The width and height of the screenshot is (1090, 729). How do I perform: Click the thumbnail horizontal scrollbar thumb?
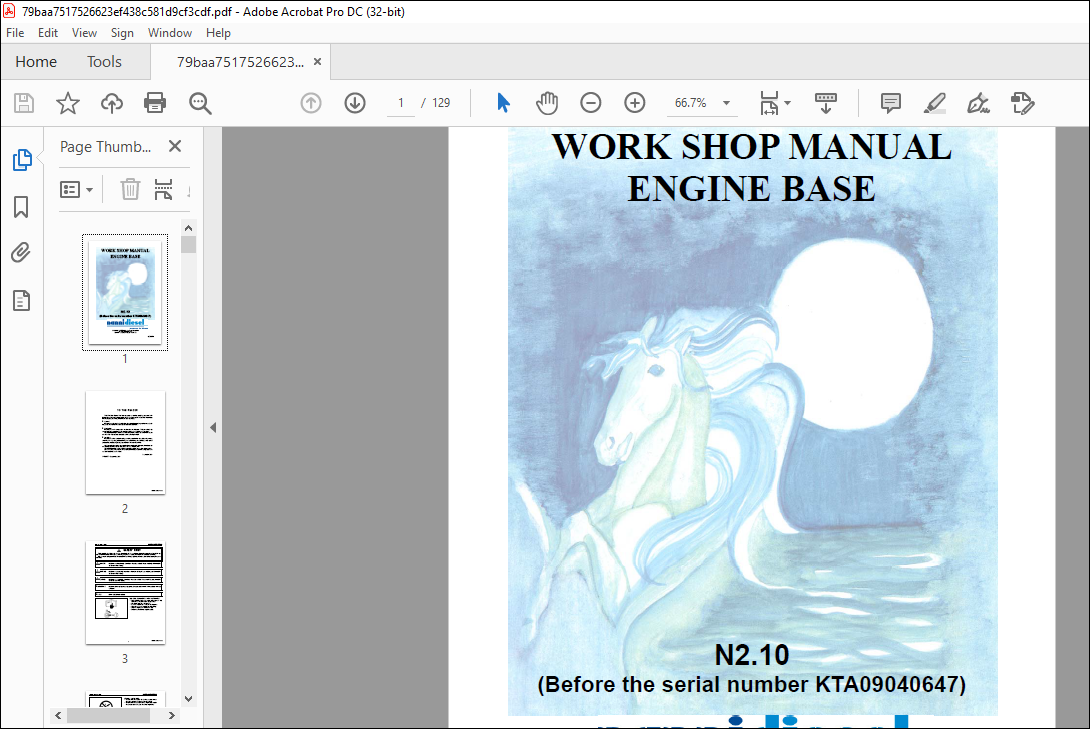(108, 715)
